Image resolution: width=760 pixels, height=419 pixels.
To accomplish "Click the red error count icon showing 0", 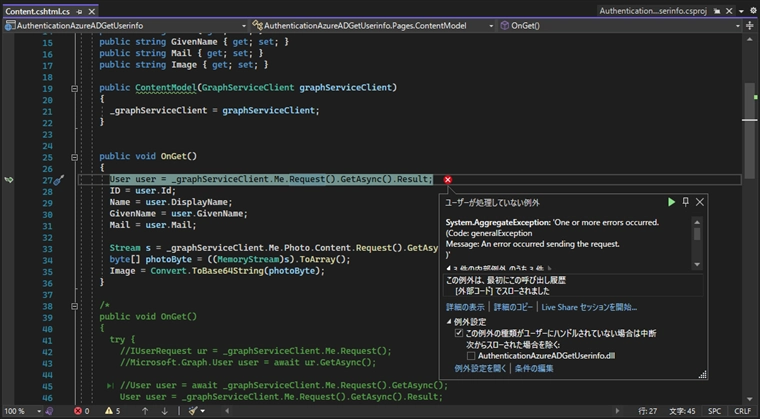I will pos(78,411).
